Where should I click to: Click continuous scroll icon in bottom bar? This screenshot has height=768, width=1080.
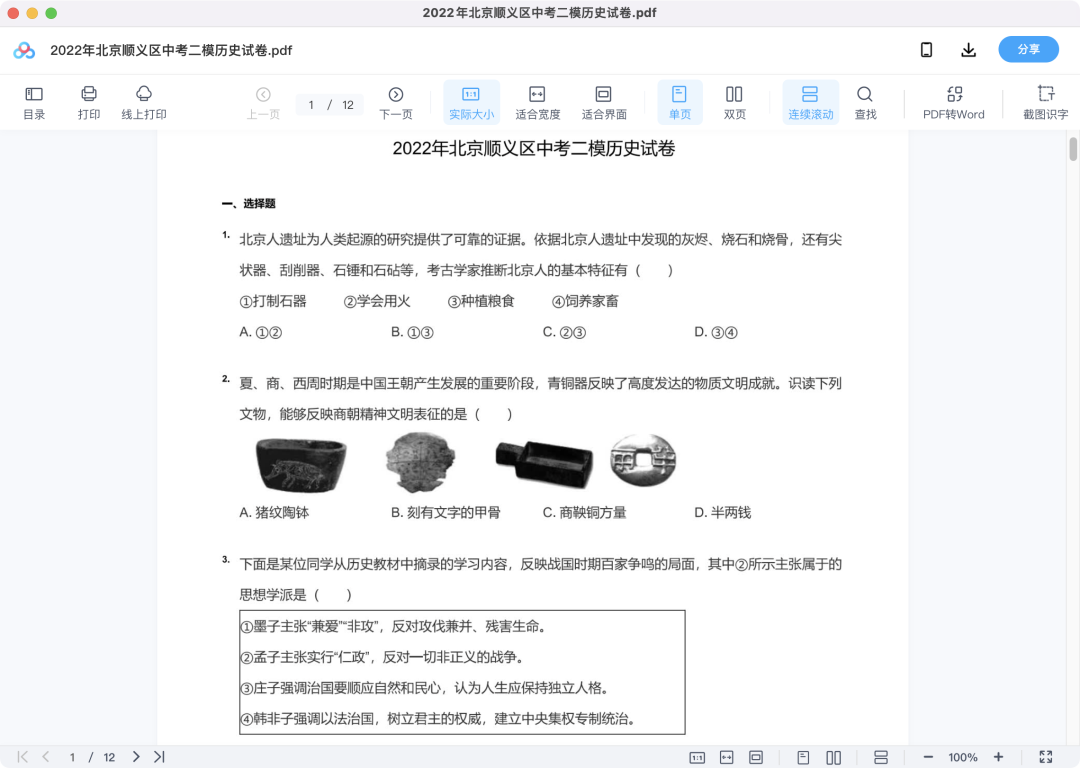[x=880, y=758]
